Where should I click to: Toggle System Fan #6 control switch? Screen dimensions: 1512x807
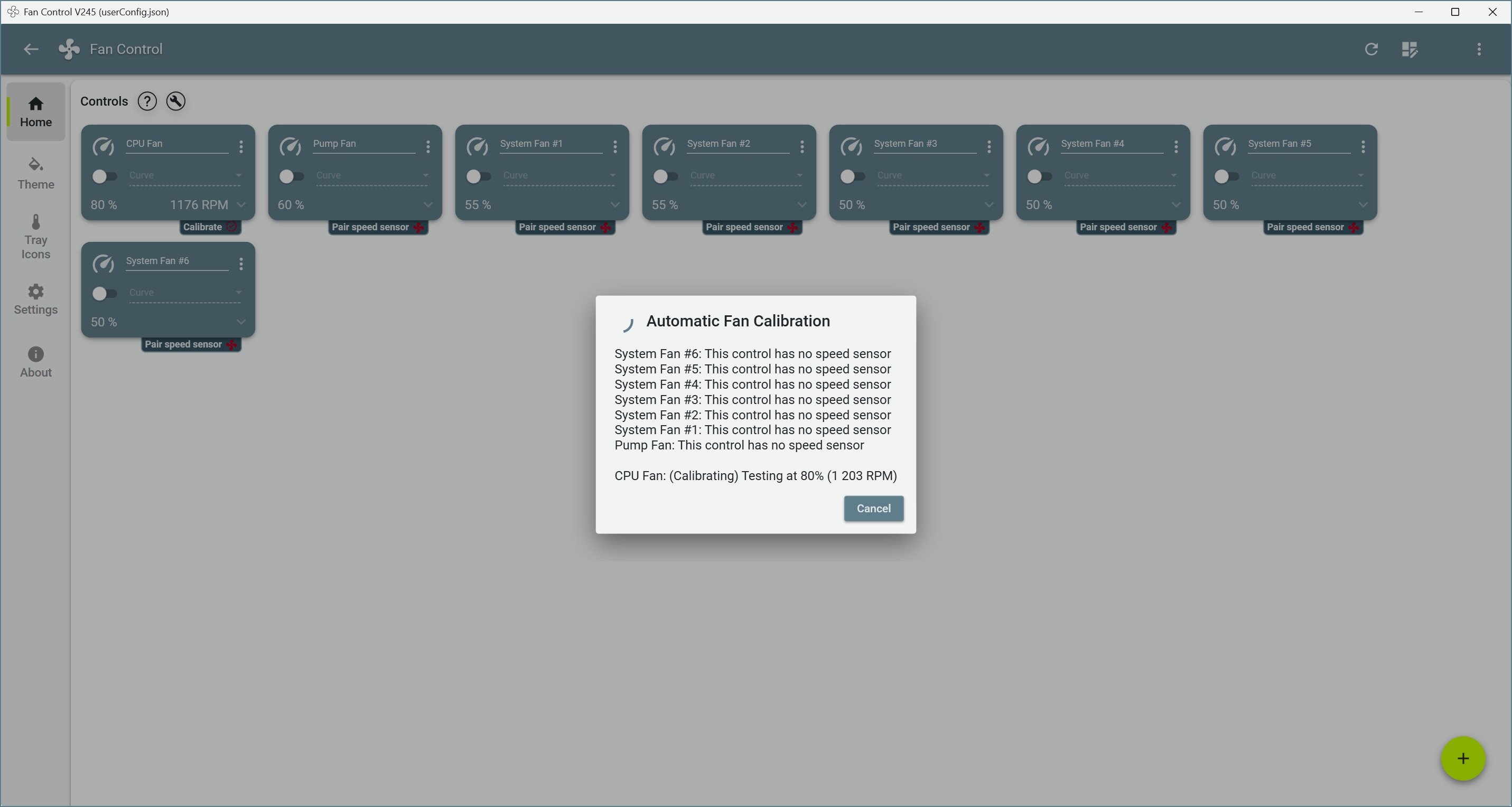coord(105,294)
